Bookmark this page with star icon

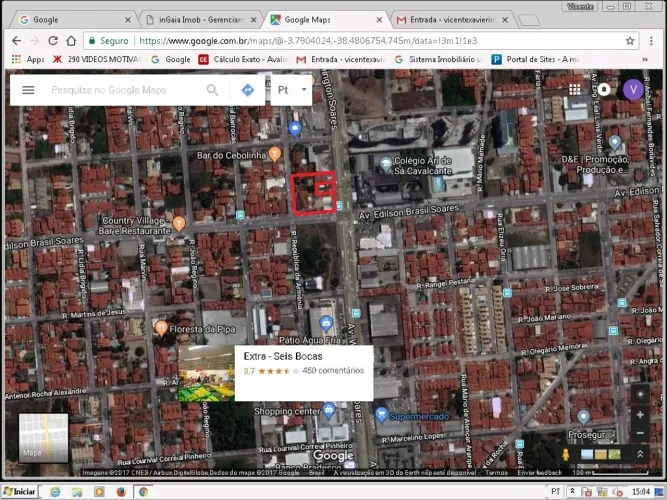pyautogui.click(x=630, y=41)
